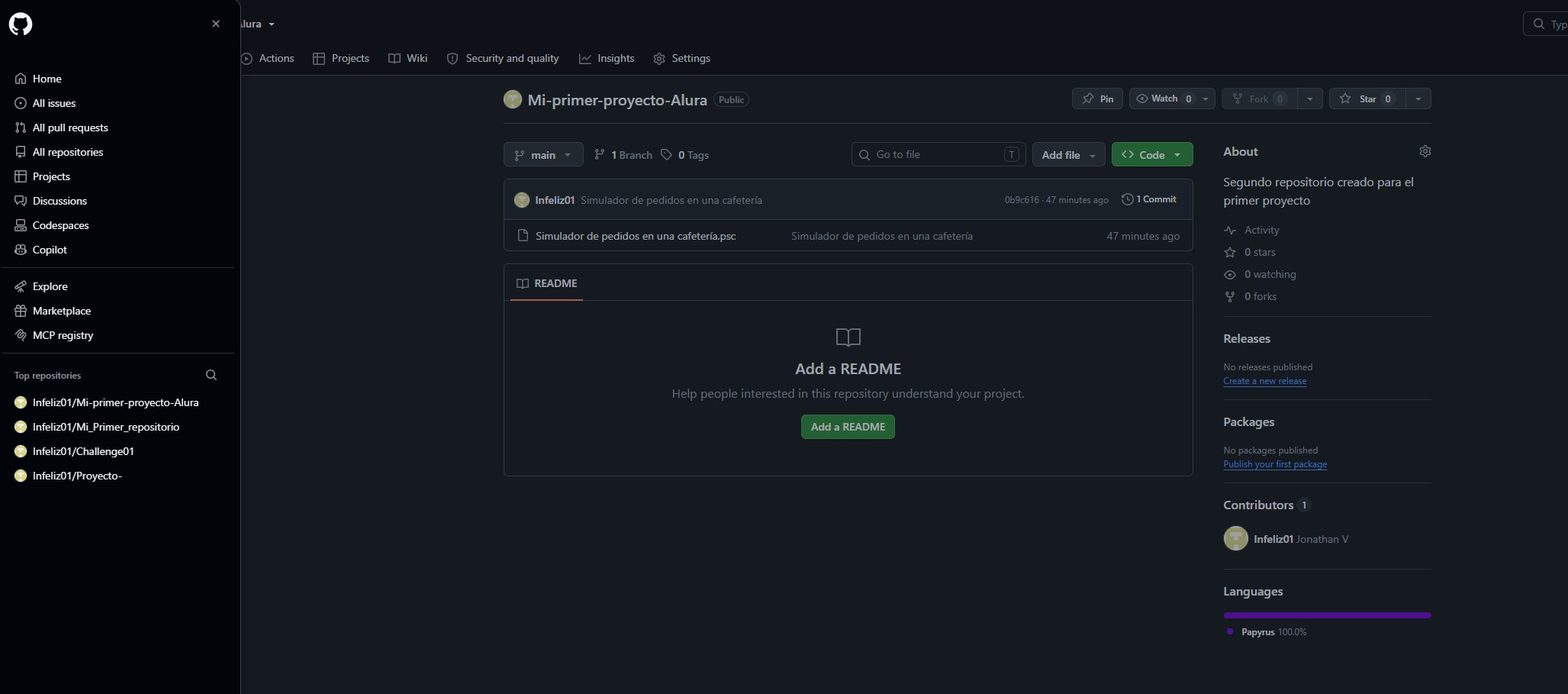Open the Security and quality tab
This screenshot has width=1568, height=694.
tap(503, 58)
